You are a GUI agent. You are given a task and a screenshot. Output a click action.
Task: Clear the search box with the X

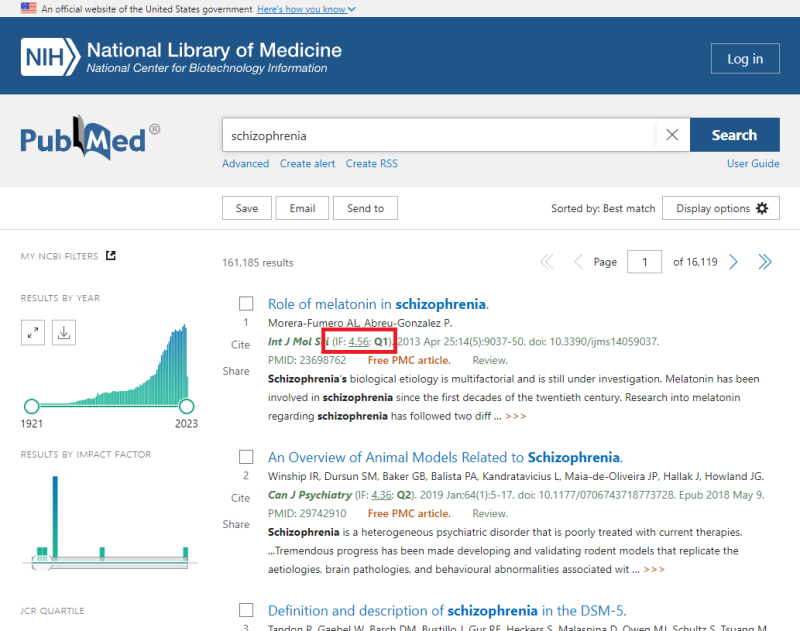(x=671, y=134)
